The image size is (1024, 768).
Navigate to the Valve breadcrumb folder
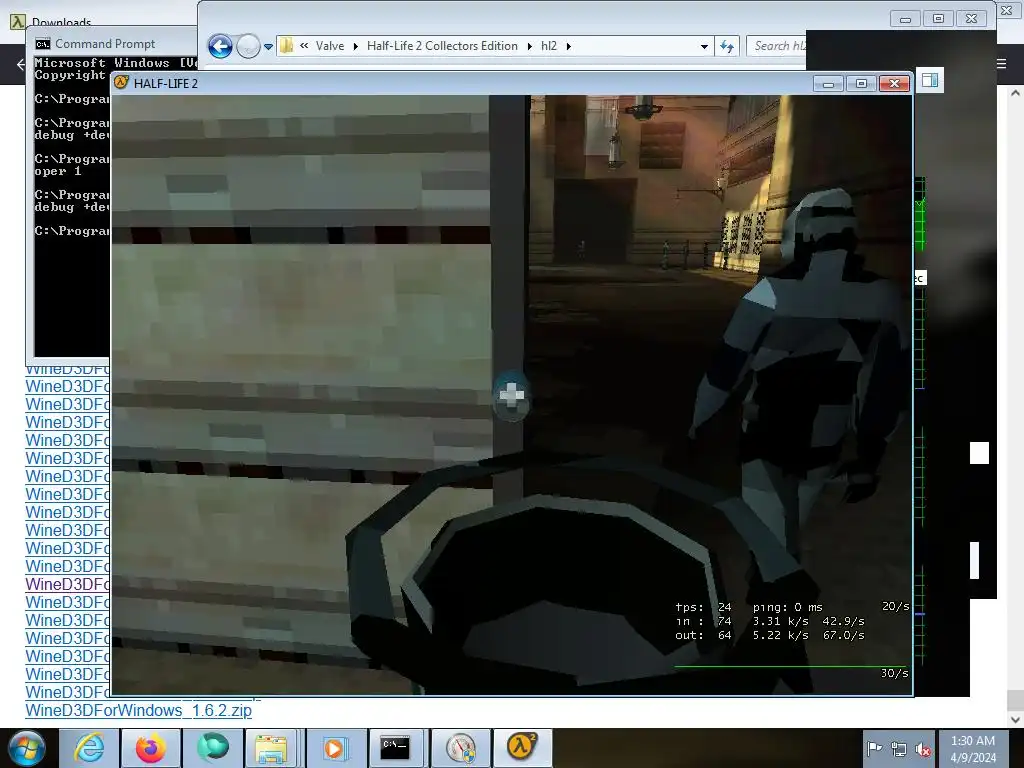tap(330, 46)
